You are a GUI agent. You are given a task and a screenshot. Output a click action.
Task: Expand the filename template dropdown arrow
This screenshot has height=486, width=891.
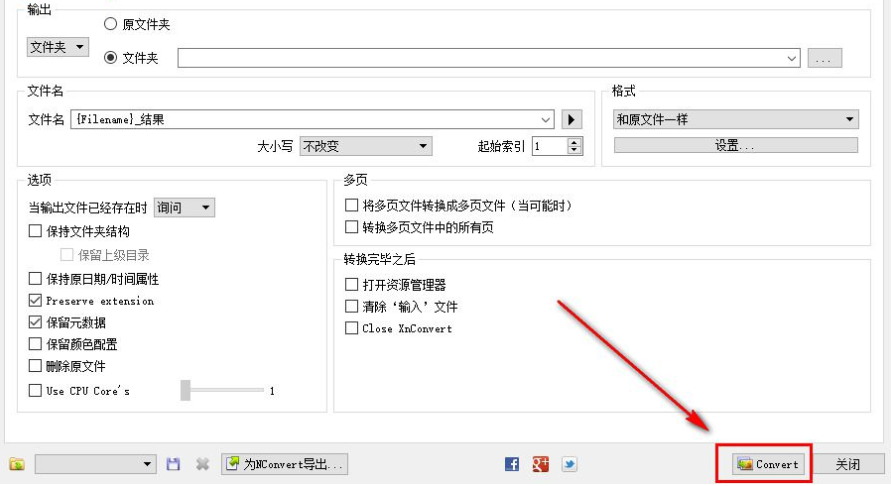[x=546, y=119]
